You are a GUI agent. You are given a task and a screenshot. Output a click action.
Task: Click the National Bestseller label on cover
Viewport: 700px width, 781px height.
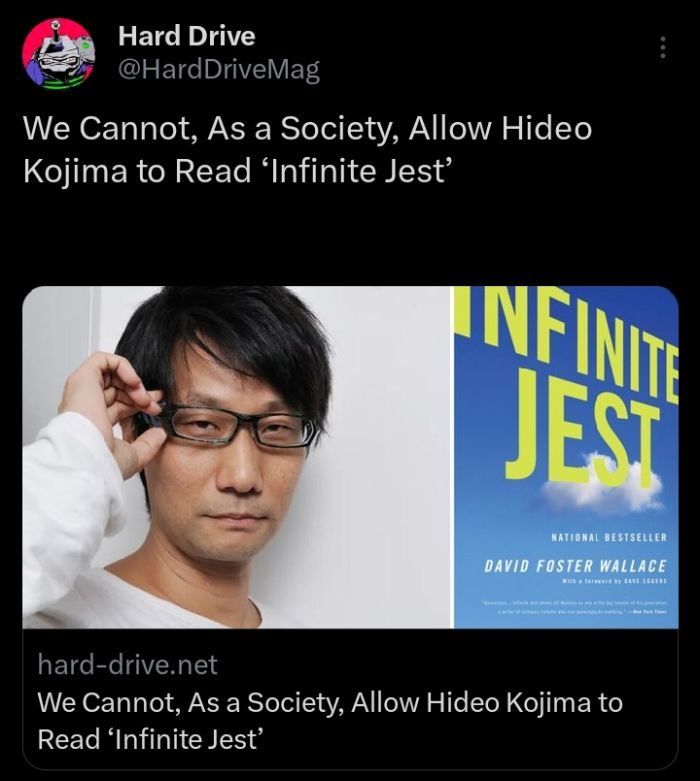click(x=609, y=537)
